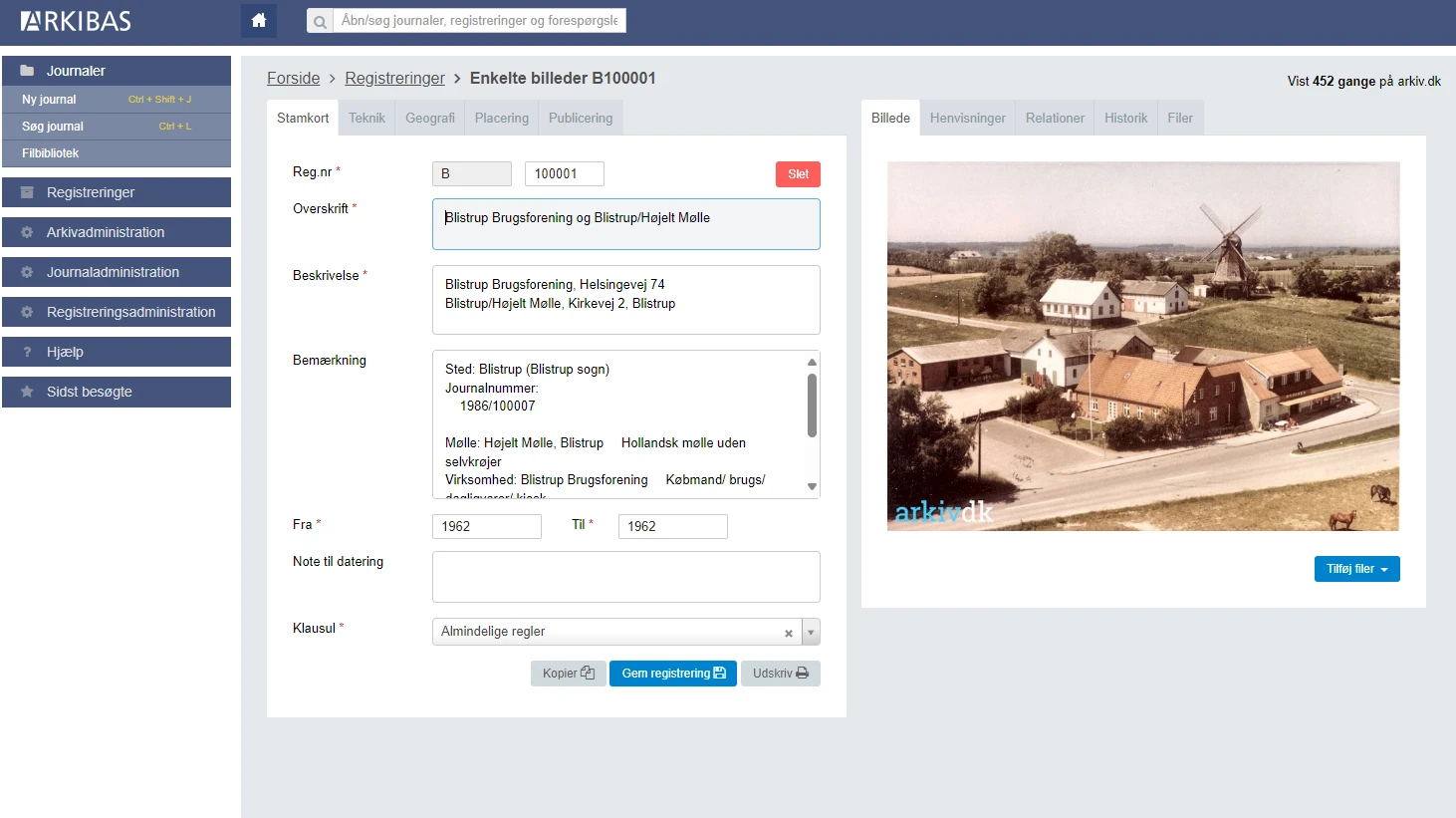
Task: Open the Henvisninger tab
Action: [x=967, y=118]
